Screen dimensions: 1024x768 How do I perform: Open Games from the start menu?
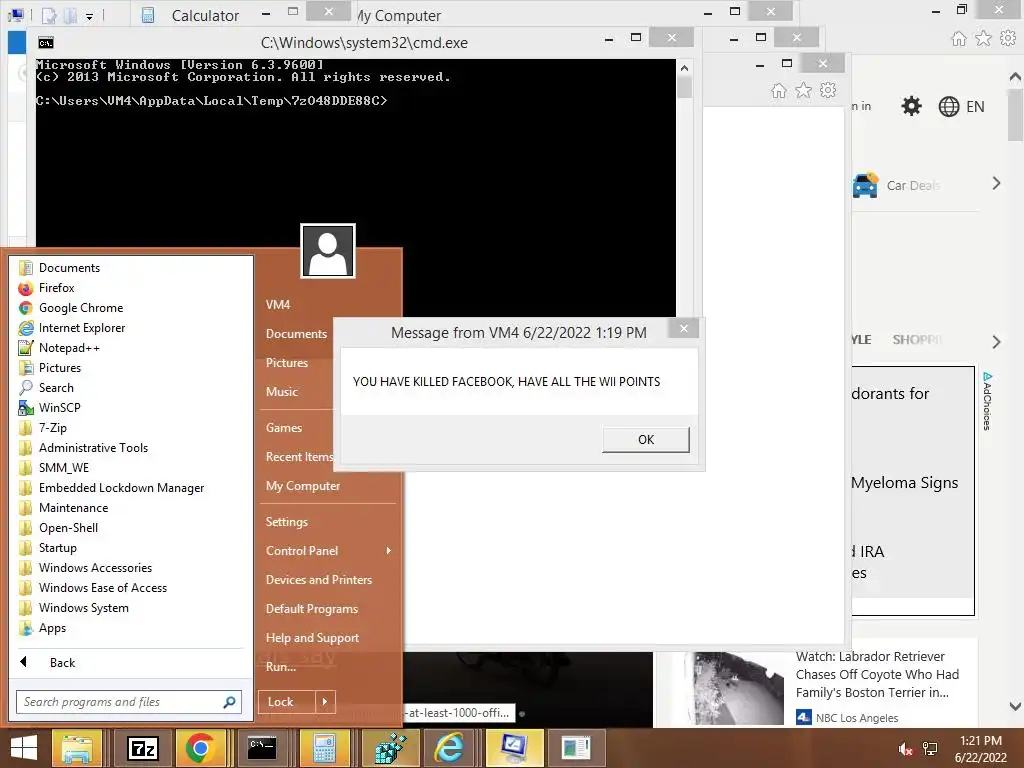pos(283,428)
